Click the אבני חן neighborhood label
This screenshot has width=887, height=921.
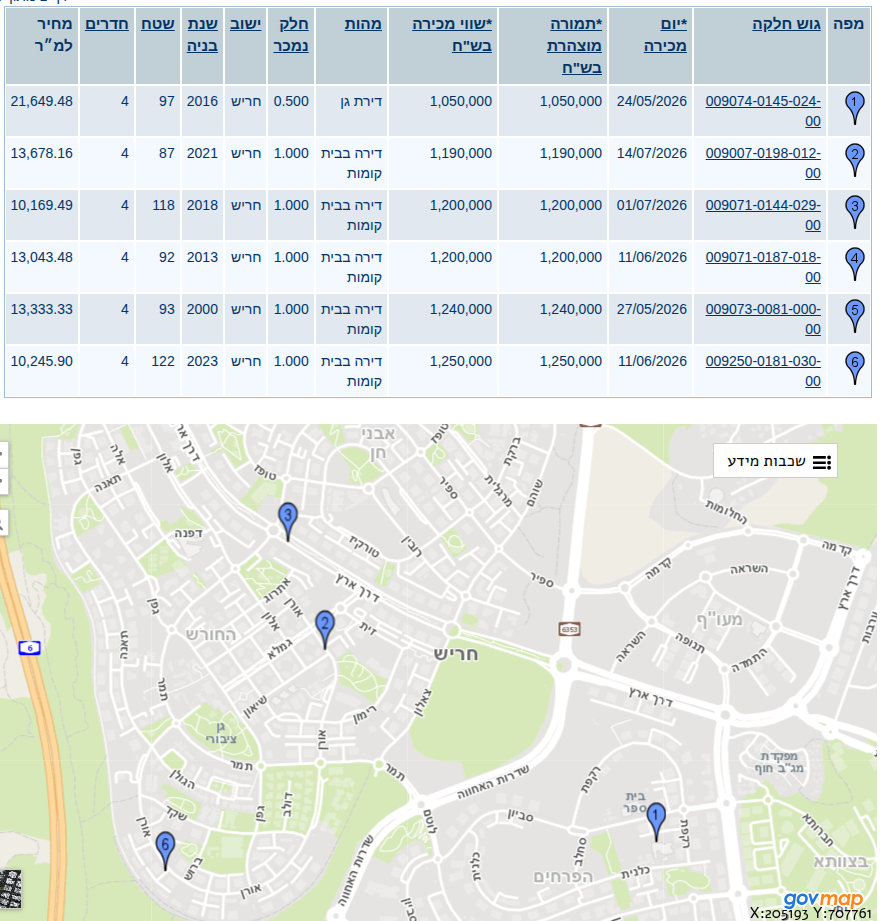click(x=378, y=443)
